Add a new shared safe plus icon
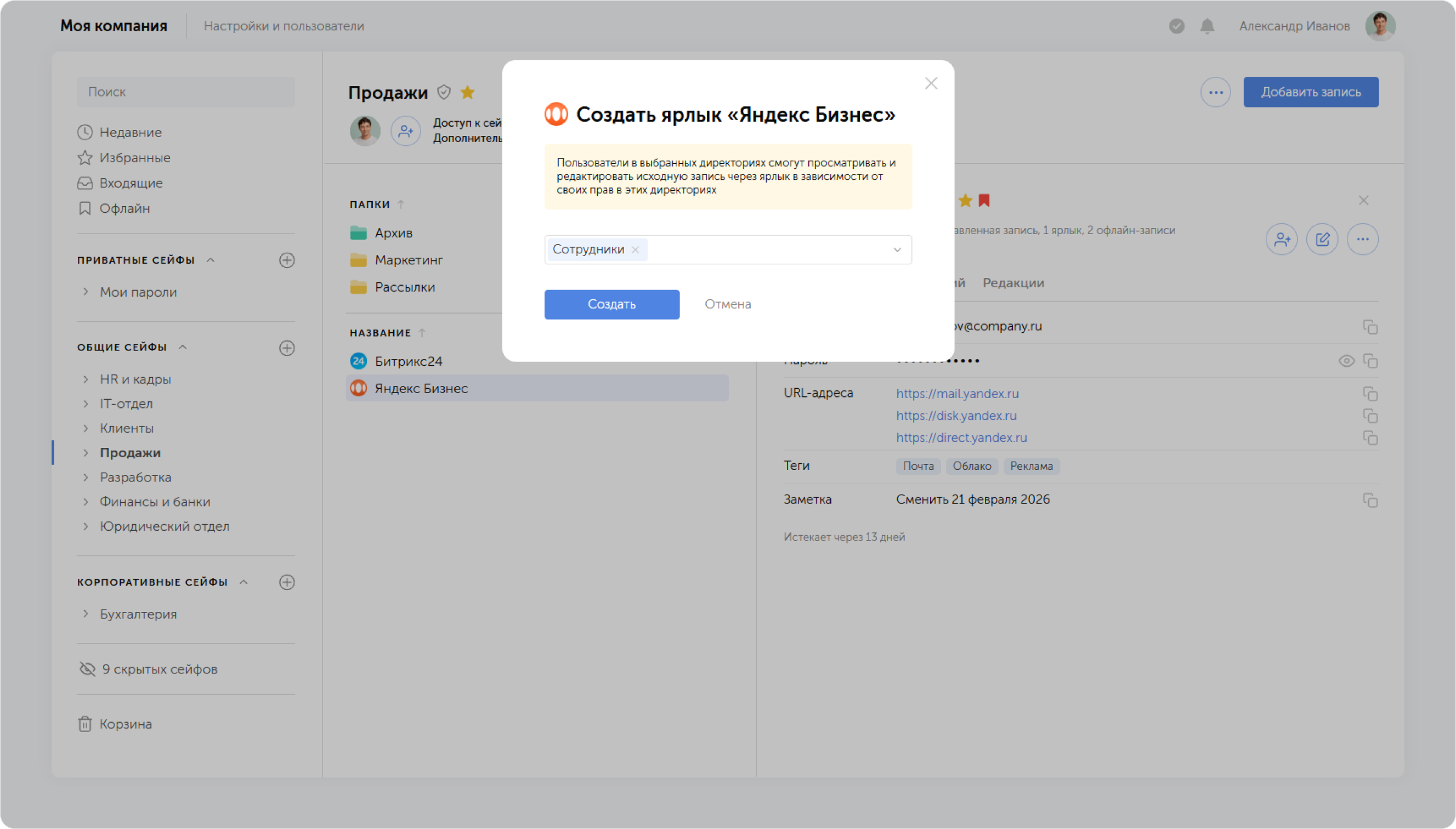The image size is (1456, 829). (287, 348)
